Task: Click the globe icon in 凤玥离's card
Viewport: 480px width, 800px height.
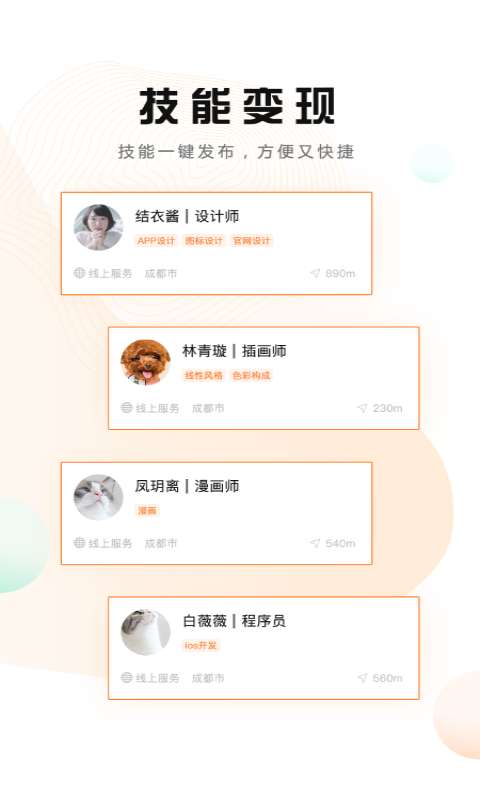Action: (x=79, y=543)
